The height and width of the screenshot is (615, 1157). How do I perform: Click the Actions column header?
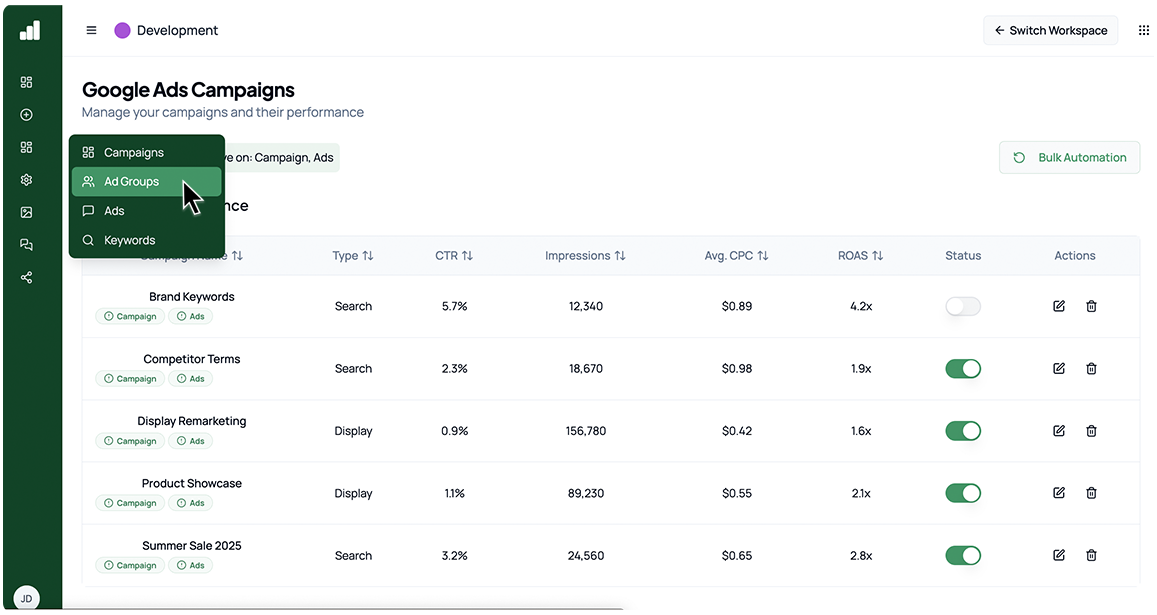[1074, 255]
